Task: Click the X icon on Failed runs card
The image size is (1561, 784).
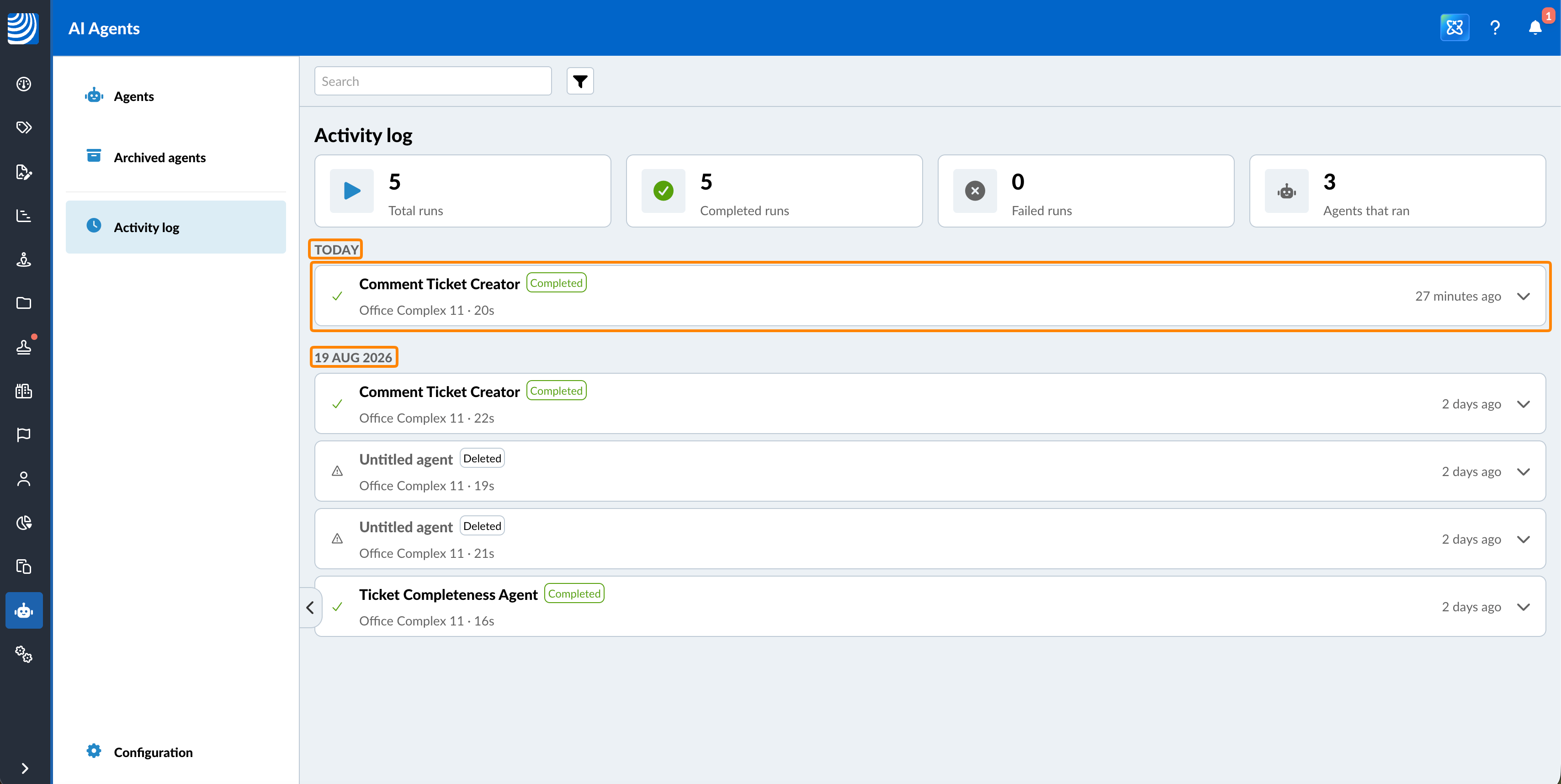Action: tap(974, 191)
